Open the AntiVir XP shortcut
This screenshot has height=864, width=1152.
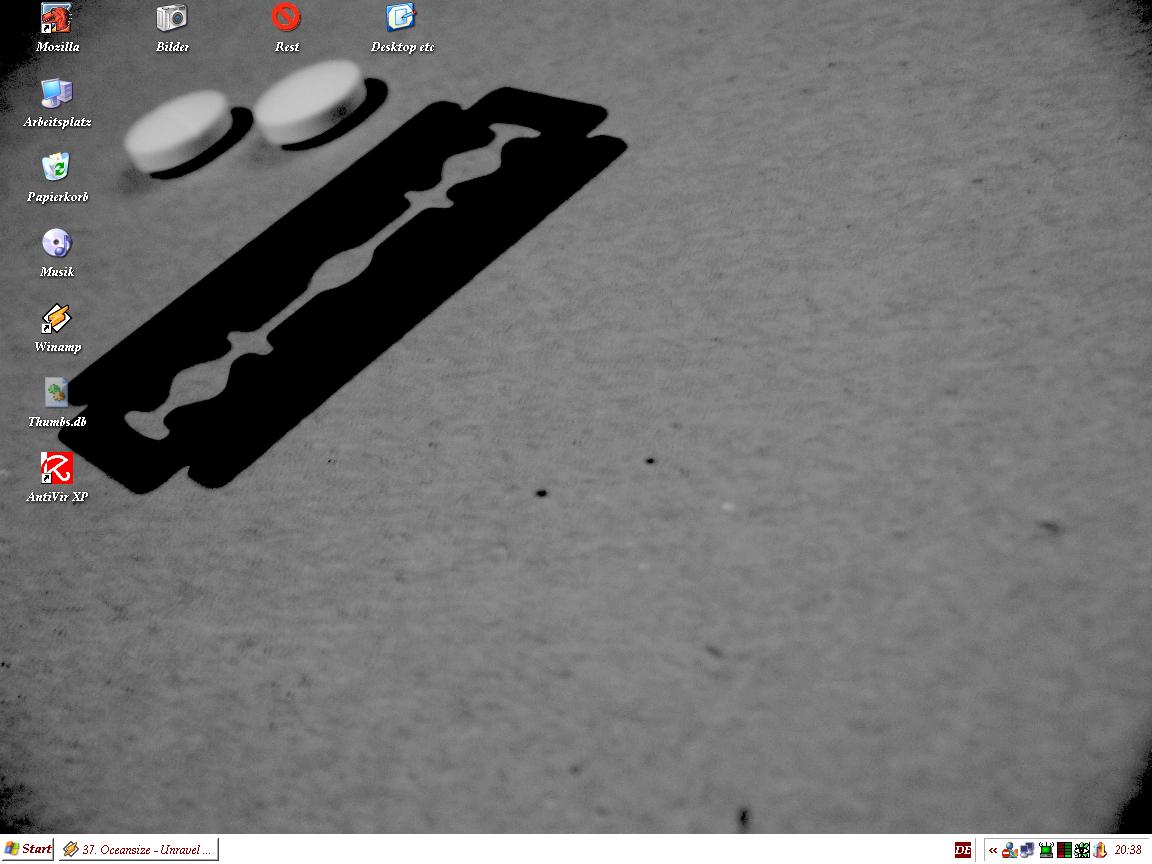57,468
